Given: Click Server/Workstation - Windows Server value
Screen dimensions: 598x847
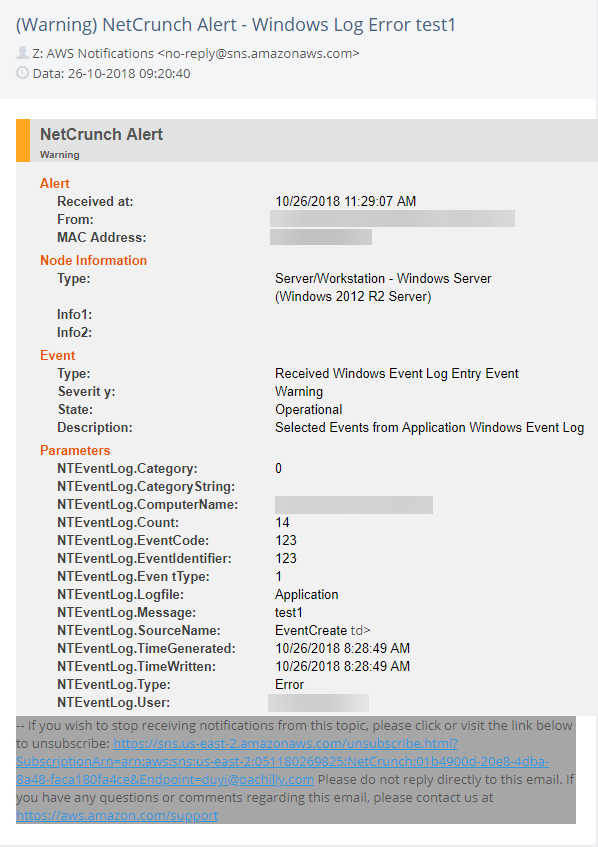Looking at the screenshot, I should click(383, 278).
